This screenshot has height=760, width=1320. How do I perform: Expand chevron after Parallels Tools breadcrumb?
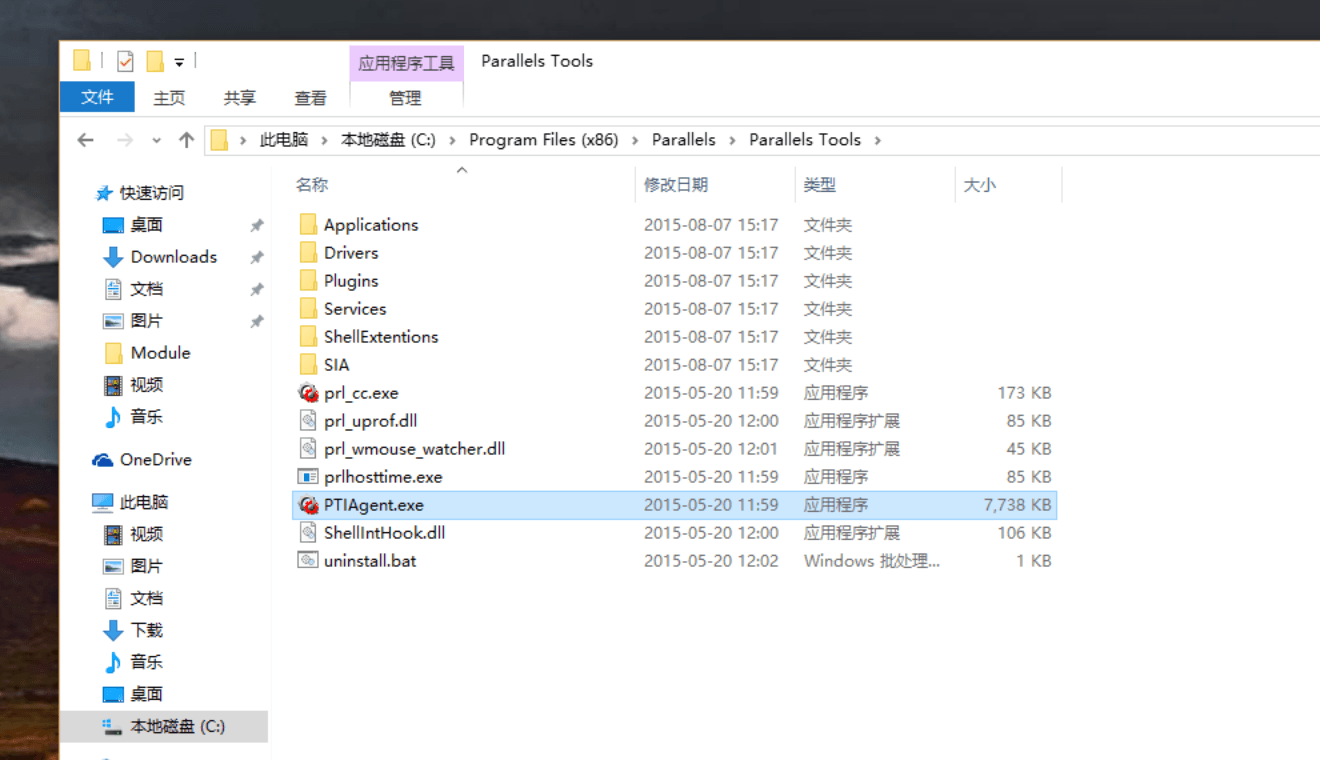pyautogui.click(x=877, y=140)
